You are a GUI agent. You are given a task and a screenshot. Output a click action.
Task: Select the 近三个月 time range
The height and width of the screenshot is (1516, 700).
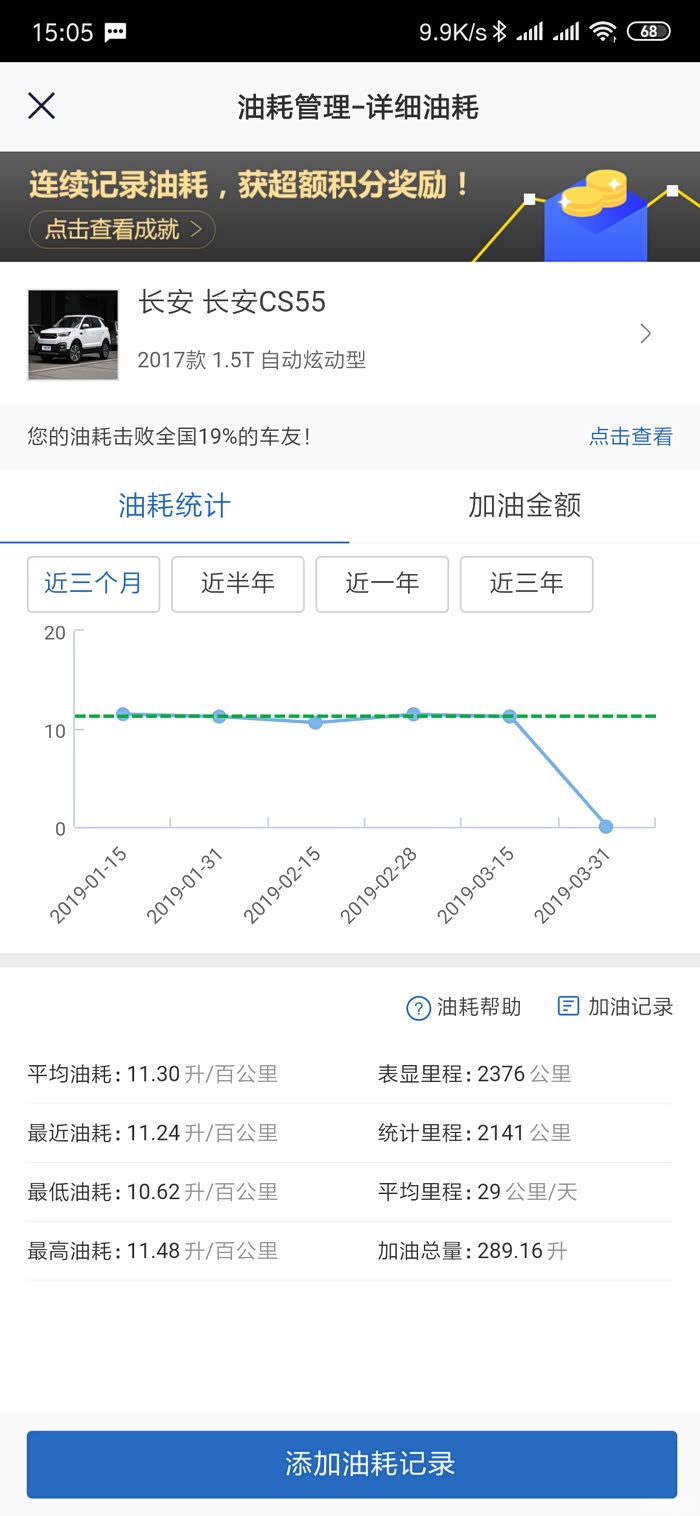coord(93,584)
